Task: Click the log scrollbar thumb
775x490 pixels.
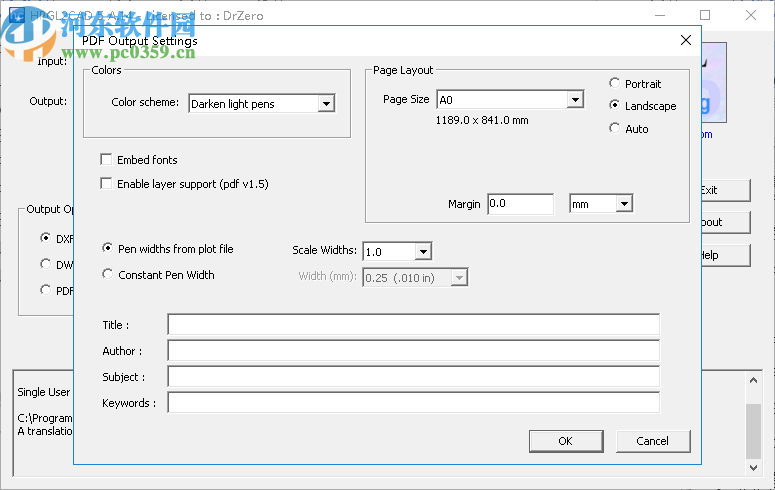Action: point(753,432)
